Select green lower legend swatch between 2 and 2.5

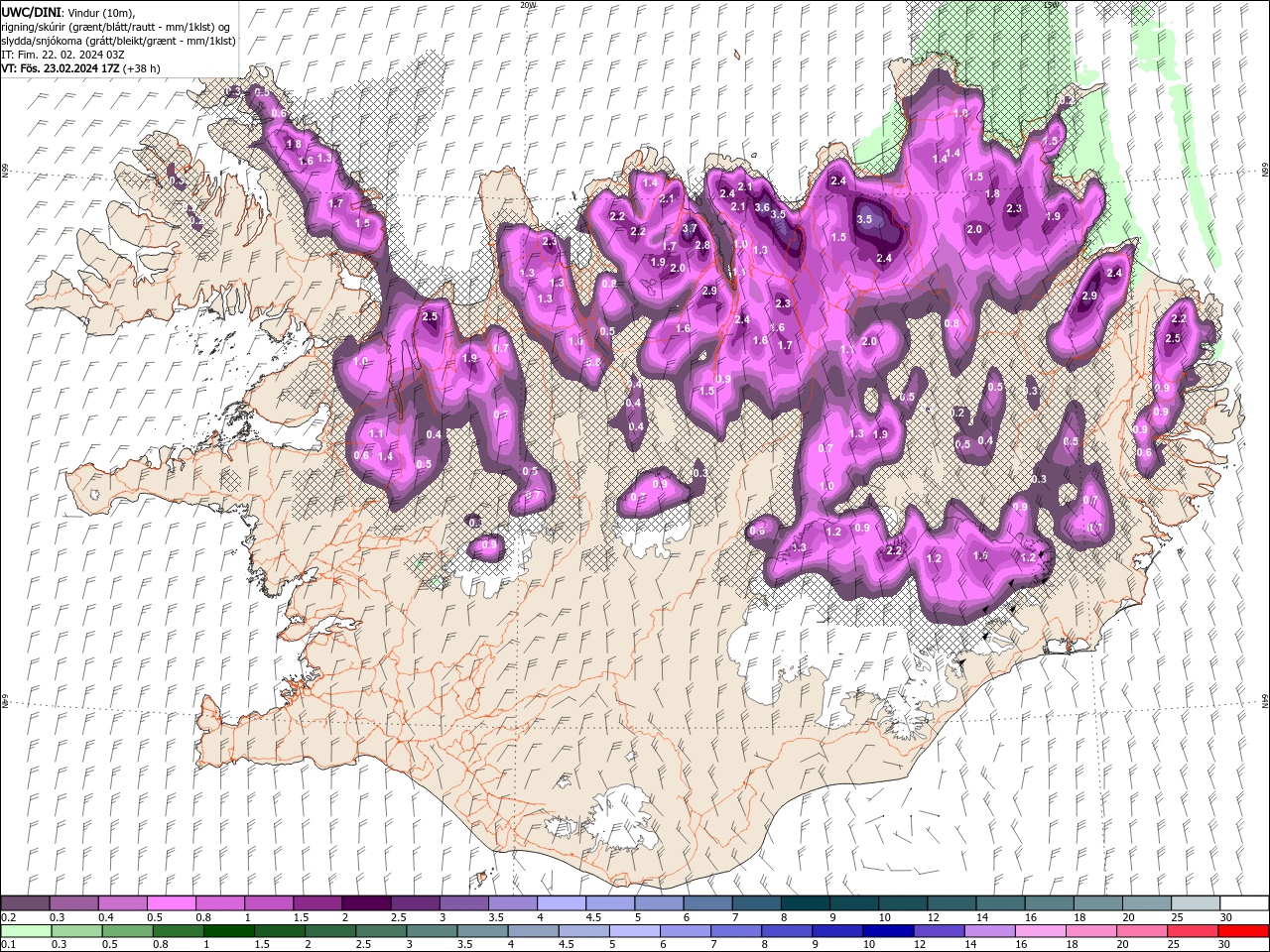tap(329, 930)
